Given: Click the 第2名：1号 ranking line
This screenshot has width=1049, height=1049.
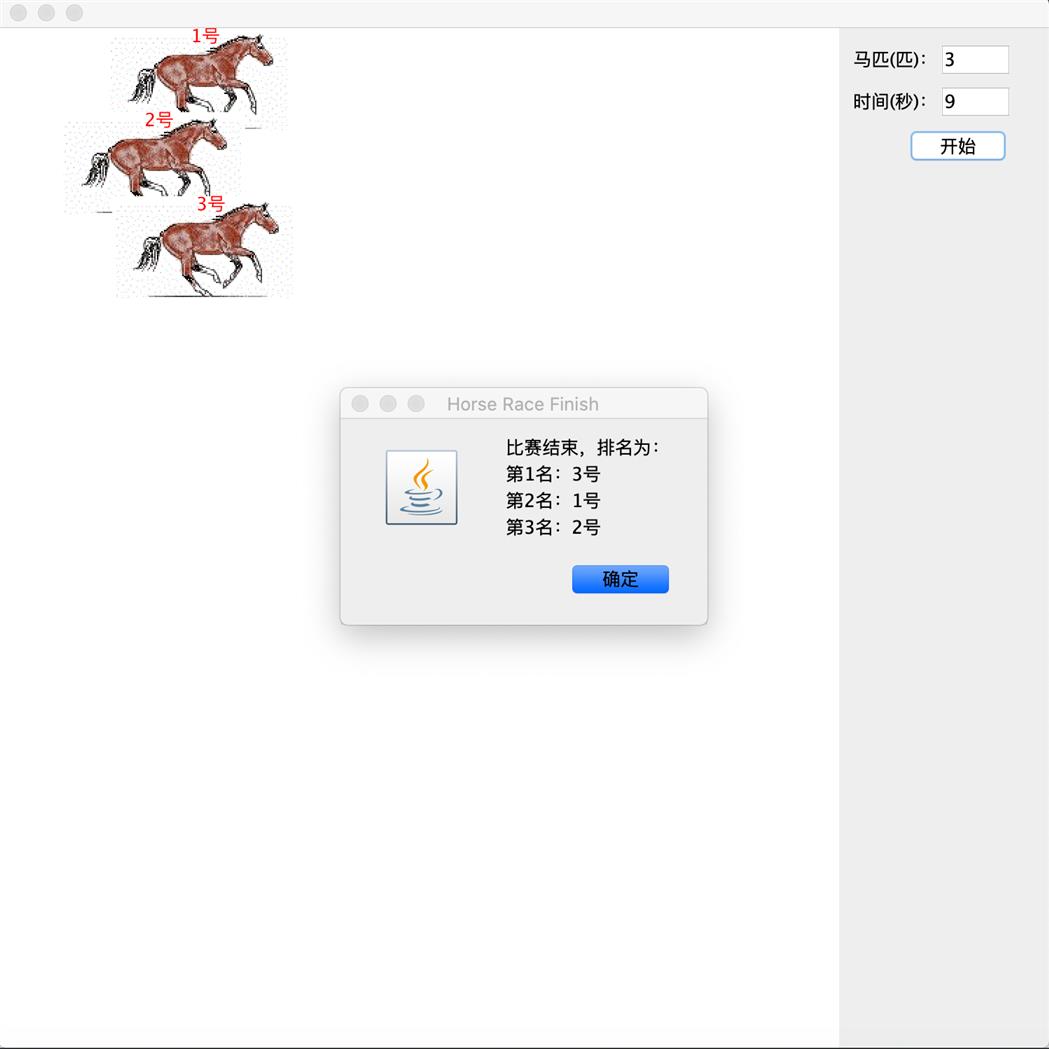Looking at the screenshot, I should [553, 500].
